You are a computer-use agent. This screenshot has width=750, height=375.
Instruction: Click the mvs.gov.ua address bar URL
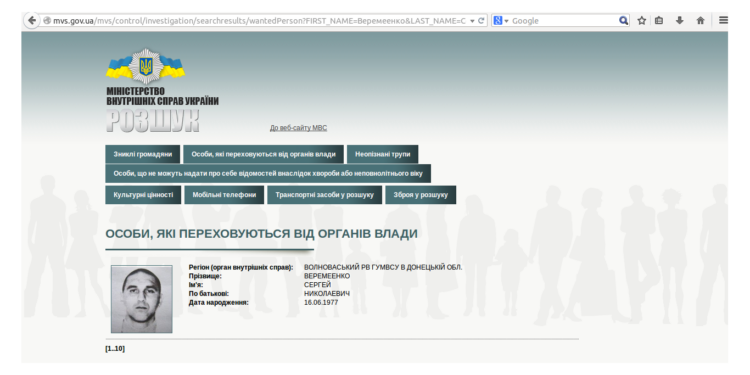(x=259, y=21)
